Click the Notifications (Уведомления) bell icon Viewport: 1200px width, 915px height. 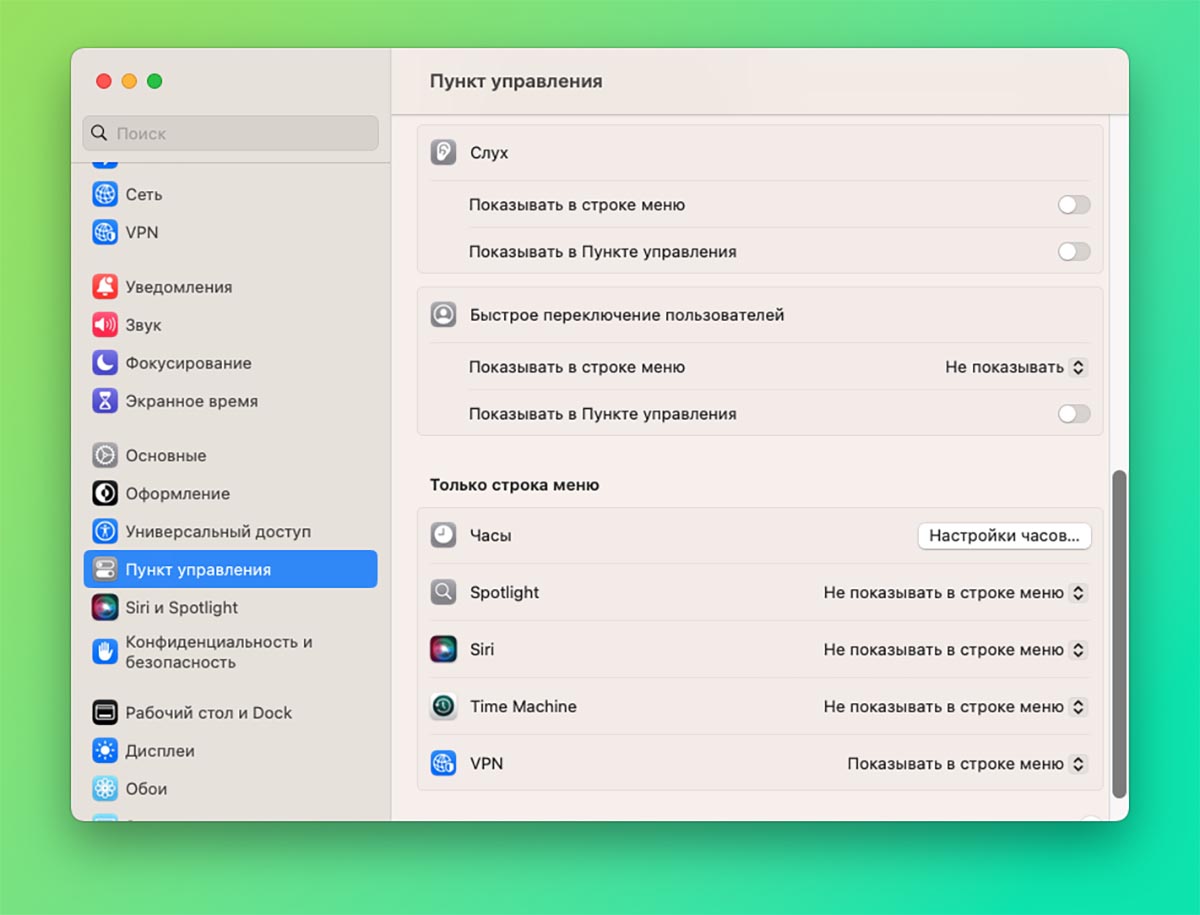(105, 287)
